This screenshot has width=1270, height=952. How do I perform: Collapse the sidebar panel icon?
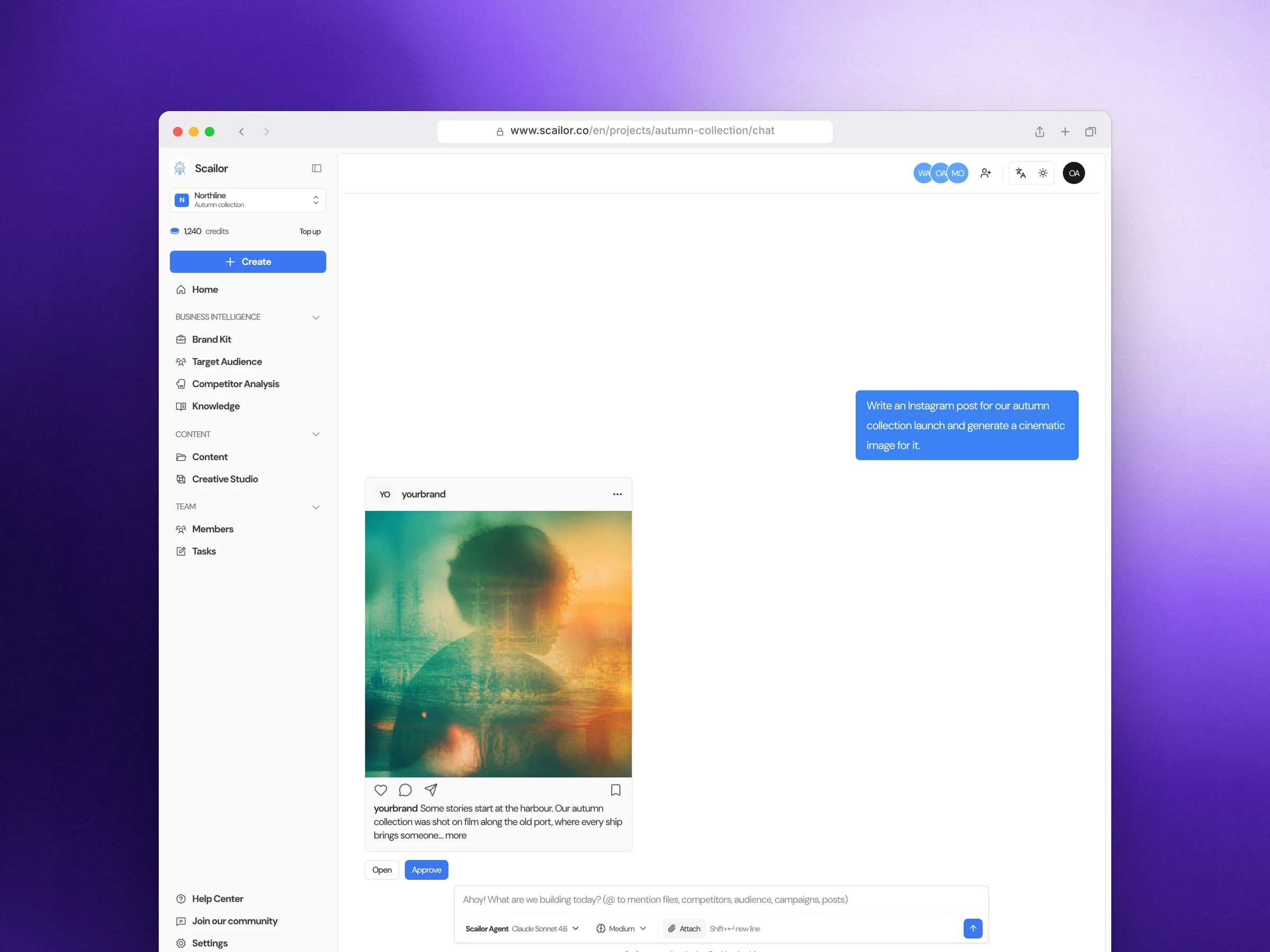click(316, 168)
